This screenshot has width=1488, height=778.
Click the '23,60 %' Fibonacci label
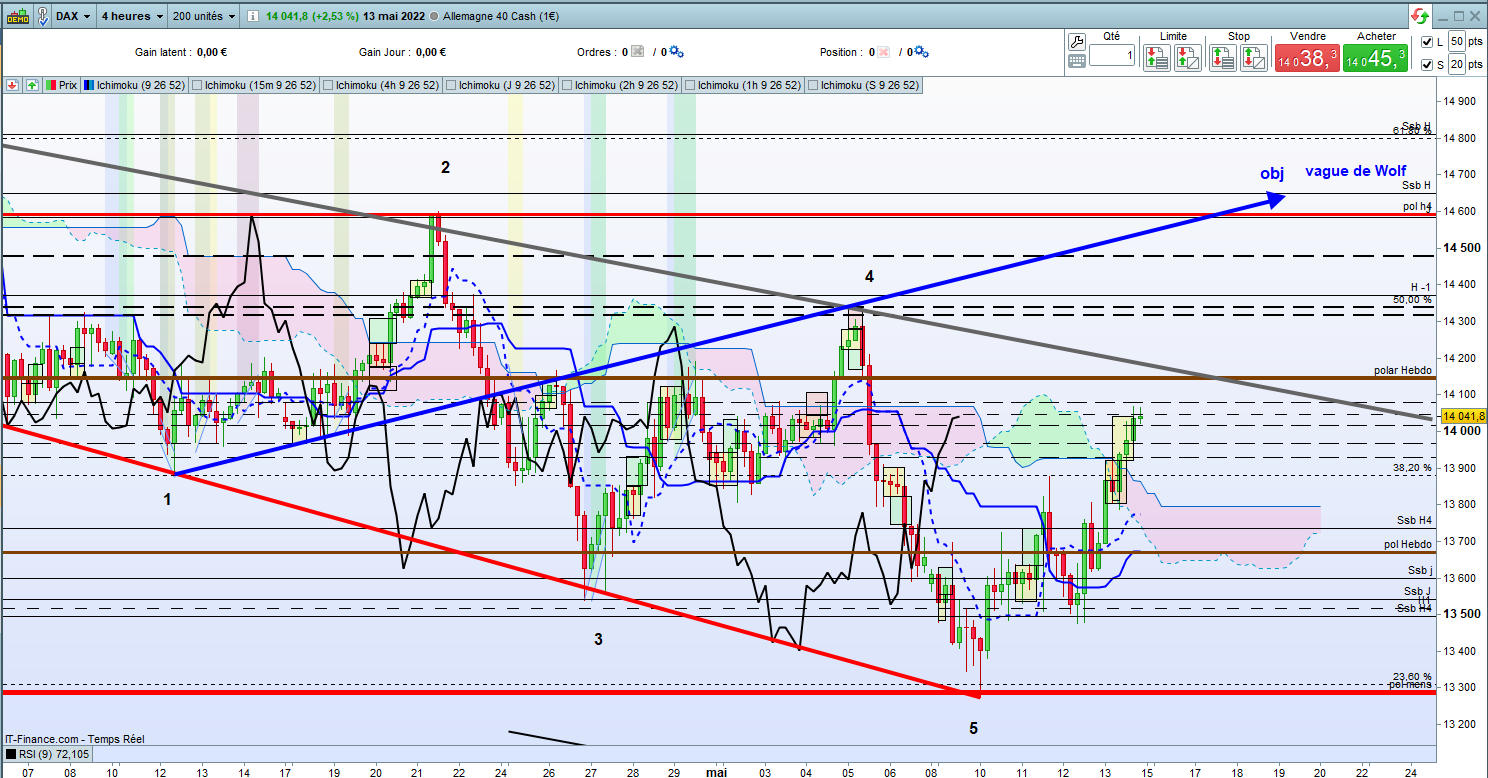click(1413, 676)
